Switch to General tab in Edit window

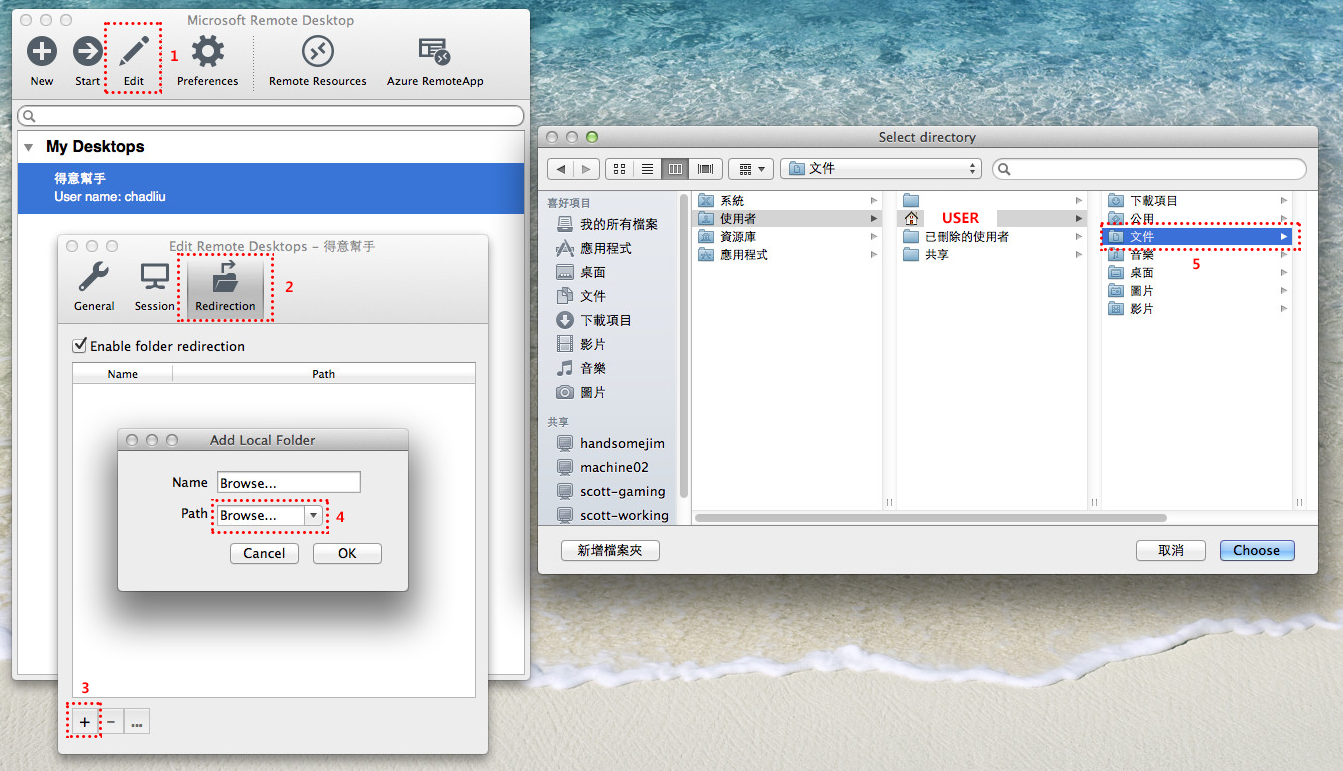tap(94, 286)
